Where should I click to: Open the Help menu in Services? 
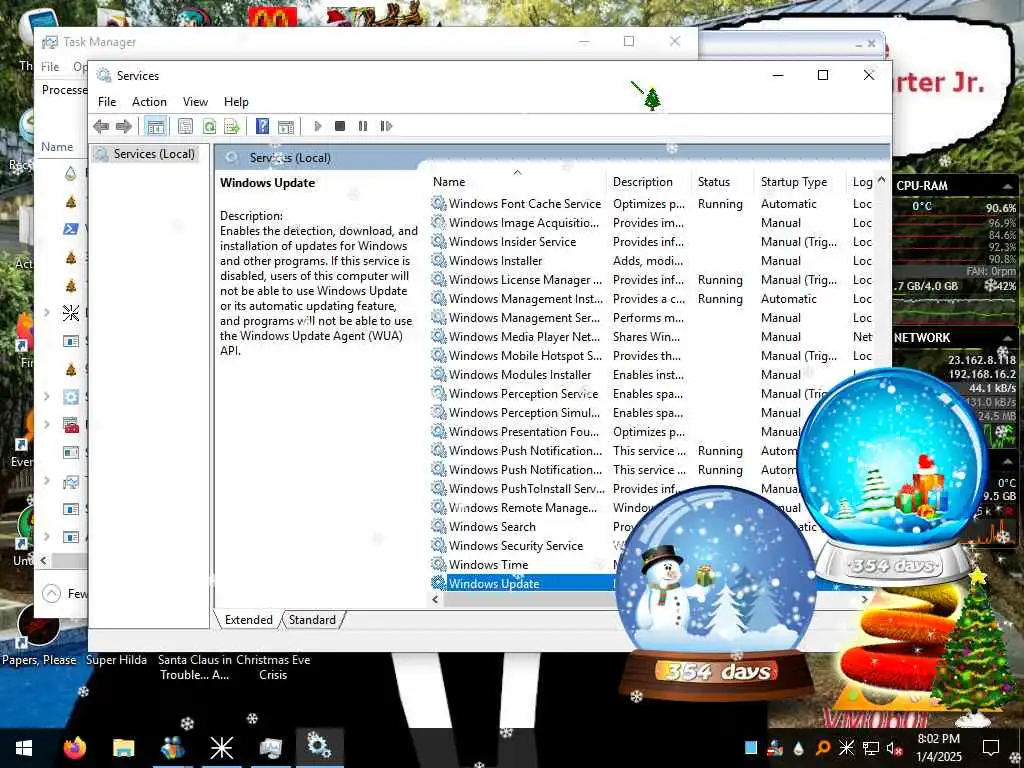[x=236, y=102]
